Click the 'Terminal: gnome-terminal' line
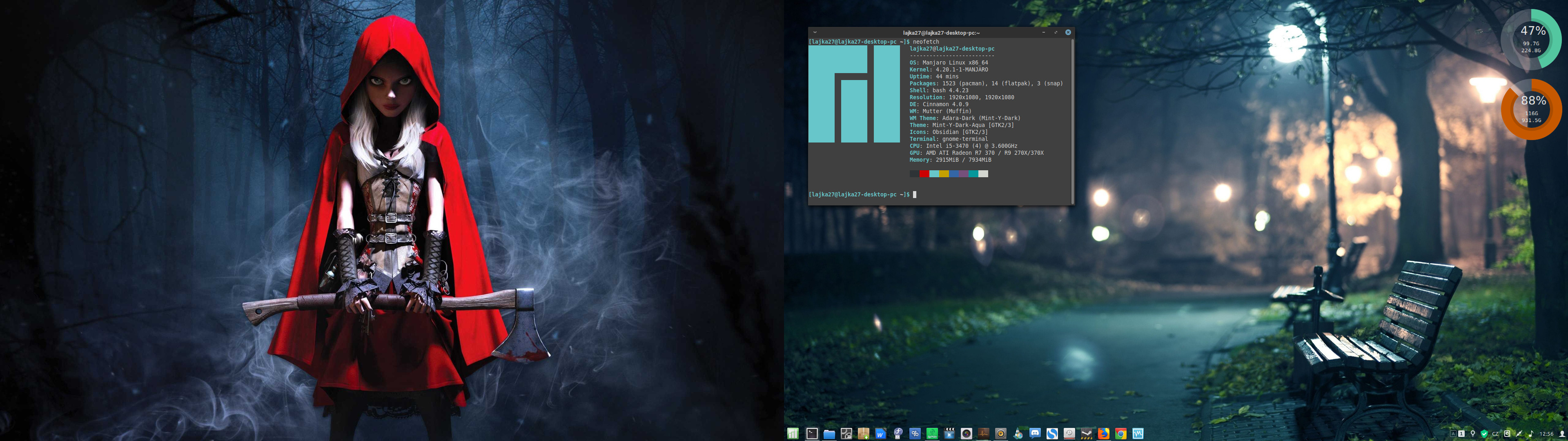Screen dimensions: 1568x441 948,139
